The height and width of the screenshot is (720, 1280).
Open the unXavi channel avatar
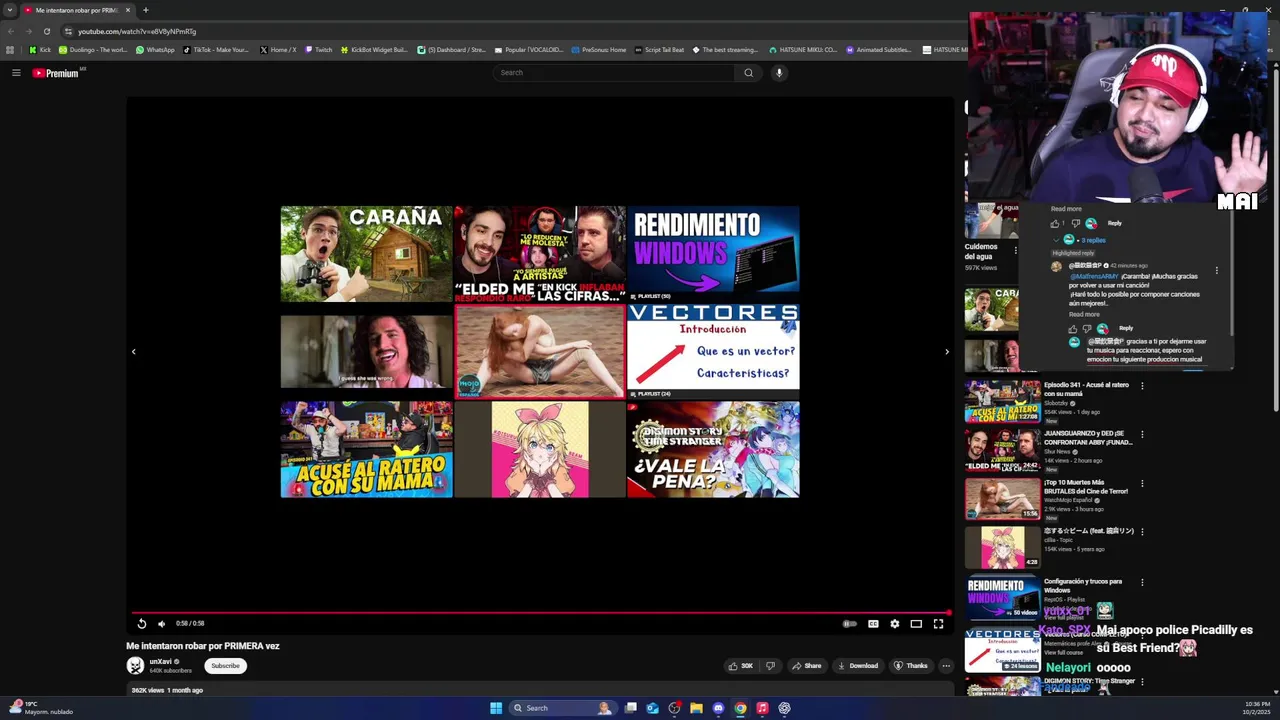click(x=135, y=666)
